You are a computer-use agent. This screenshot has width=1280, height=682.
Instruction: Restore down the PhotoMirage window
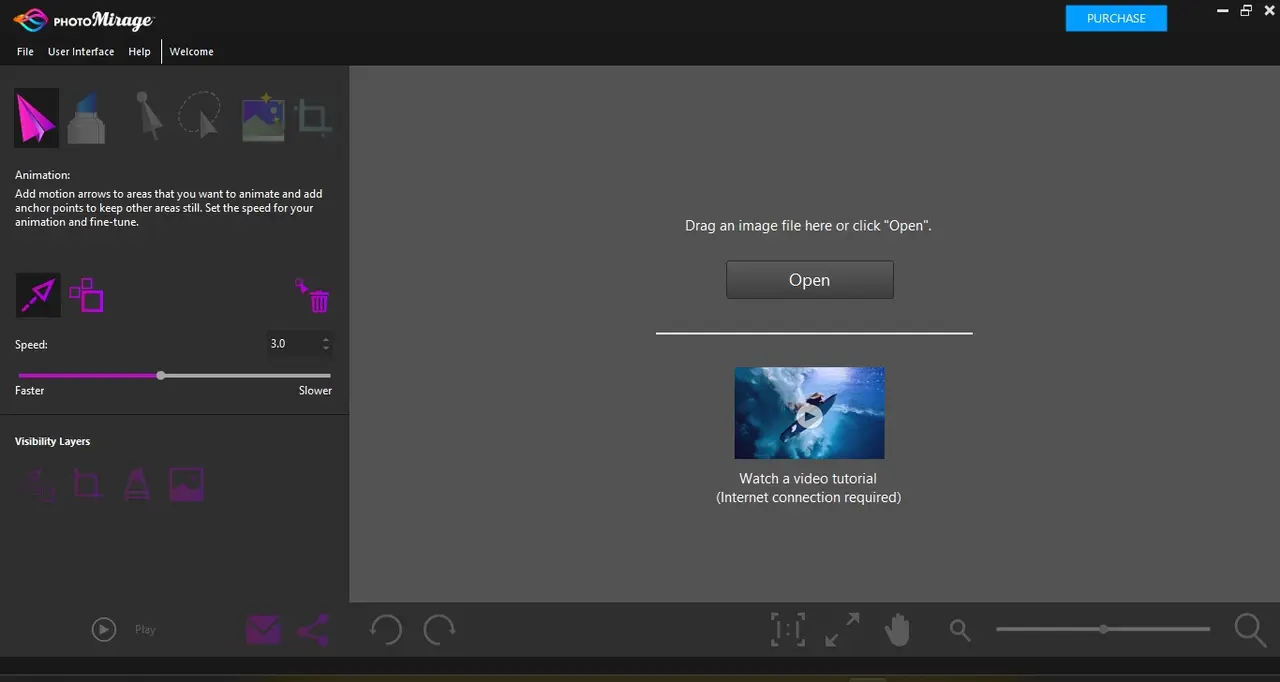pos(1246,11)
